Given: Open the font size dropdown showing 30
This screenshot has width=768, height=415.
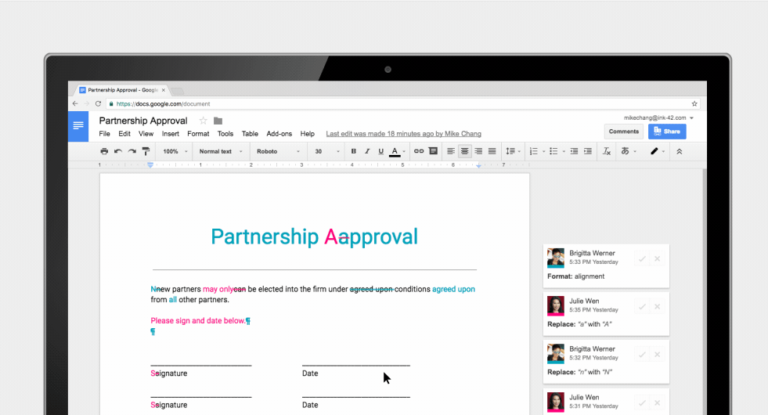Looking at the screenshot, I should [x=327, y=151].
